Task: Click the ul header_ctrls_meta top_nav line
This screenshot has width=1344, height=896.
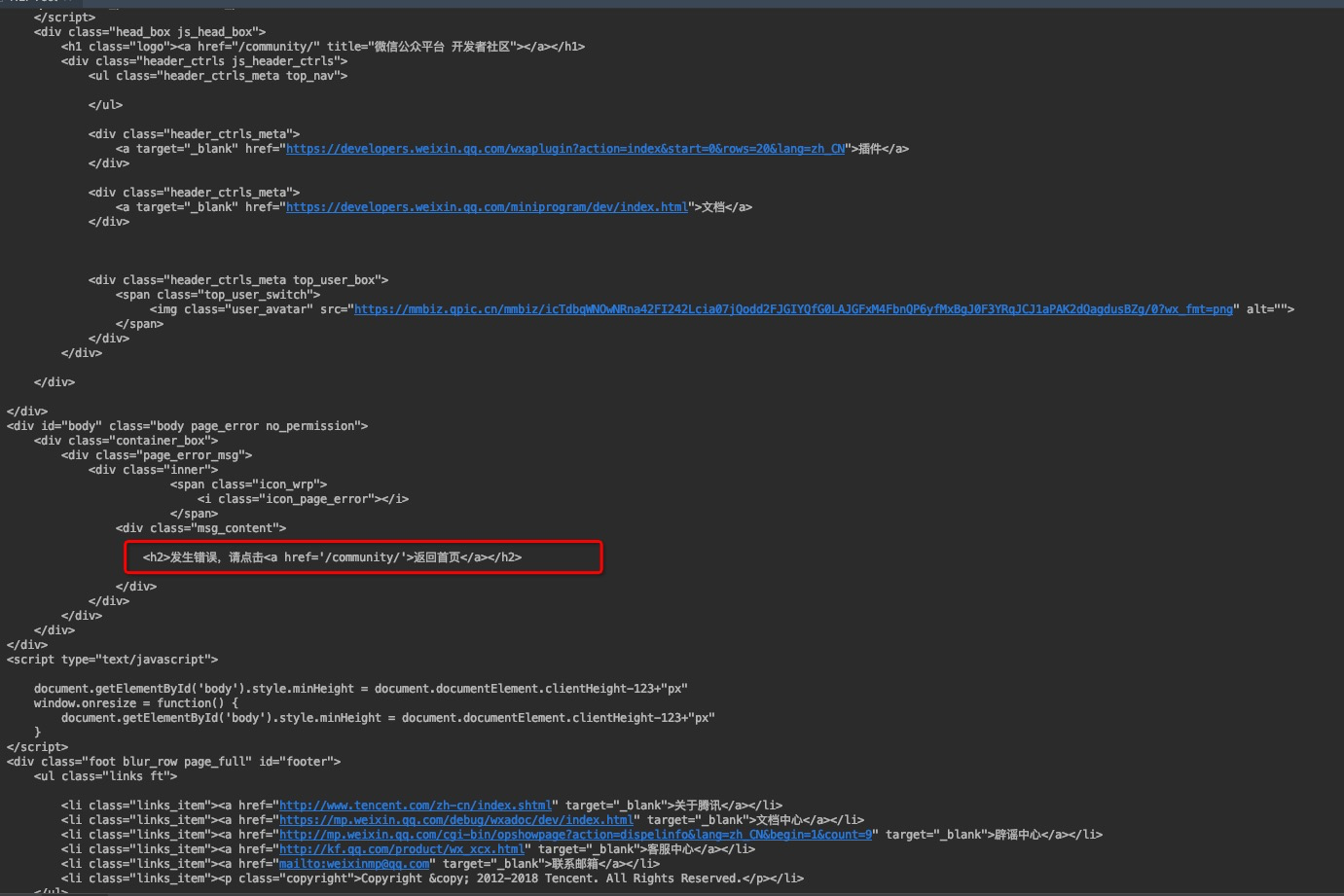Action: 218,76
